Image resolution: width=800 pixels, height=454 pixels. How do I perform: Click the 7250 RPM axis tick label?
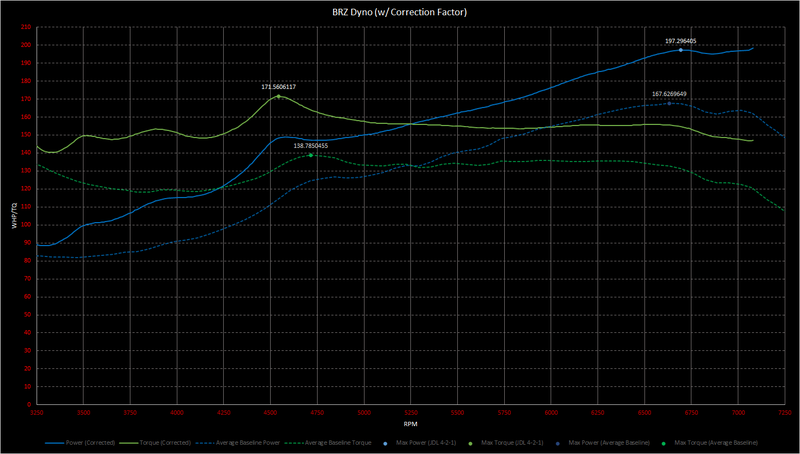[785, 412]
